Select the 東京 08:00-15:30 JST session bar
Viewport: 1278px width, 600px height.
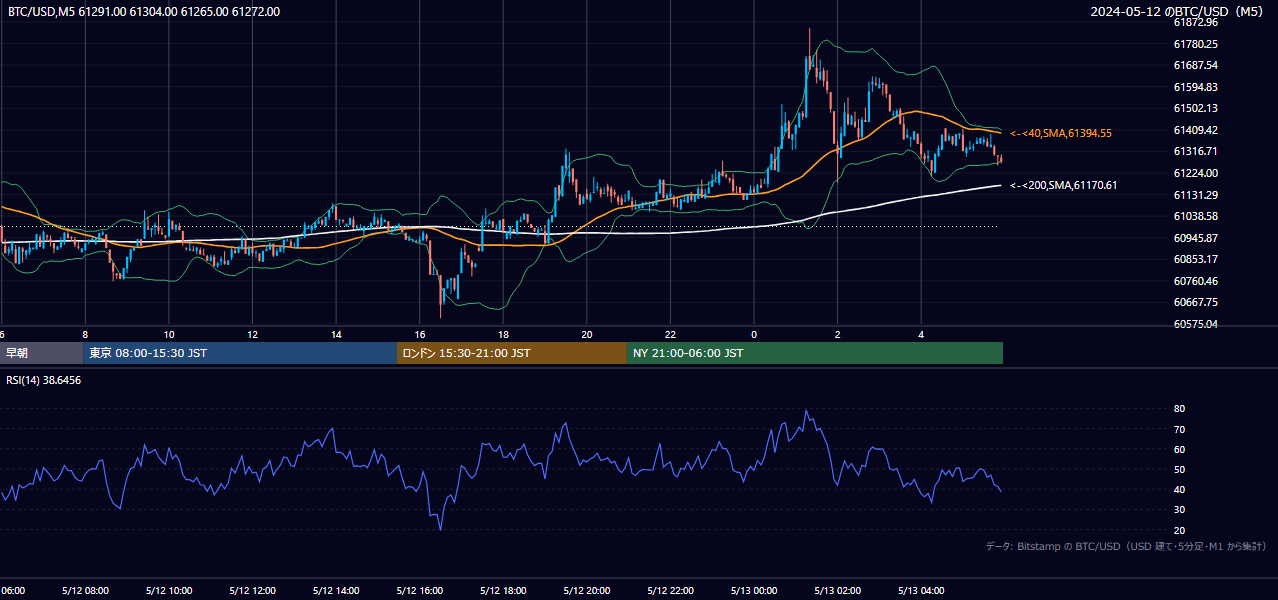(240, 353)
